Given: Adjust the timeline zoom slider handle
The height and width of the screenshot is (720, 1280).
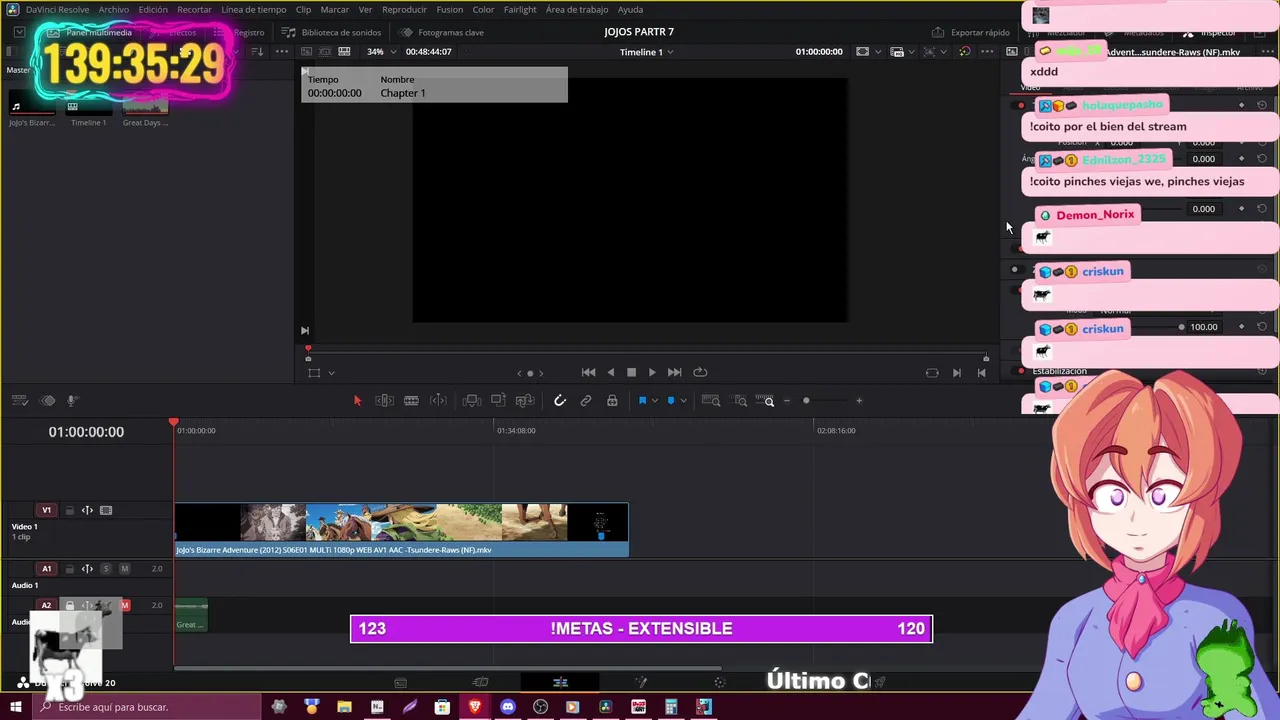Looking at the screenshot, I should click(x=806, y=401).
